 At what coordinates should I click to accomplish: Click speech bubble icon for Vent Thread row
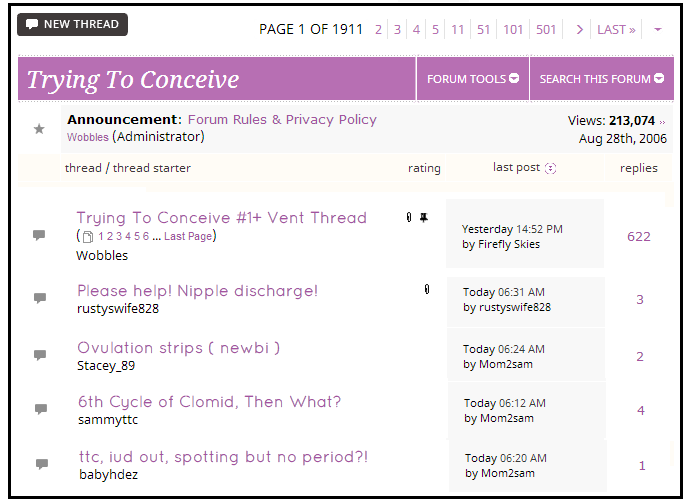39,235
